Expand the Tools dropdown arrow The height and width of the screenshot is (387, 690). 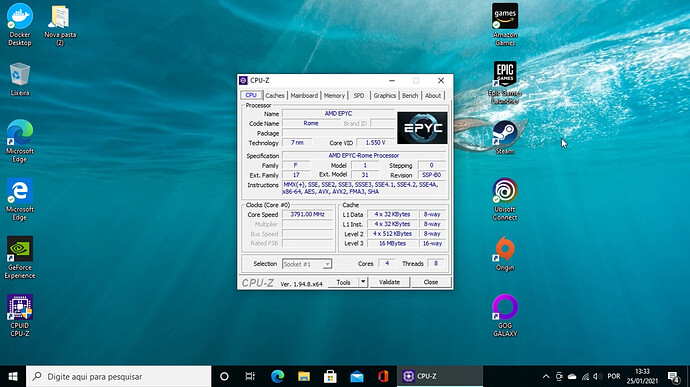tap(363, 282)
